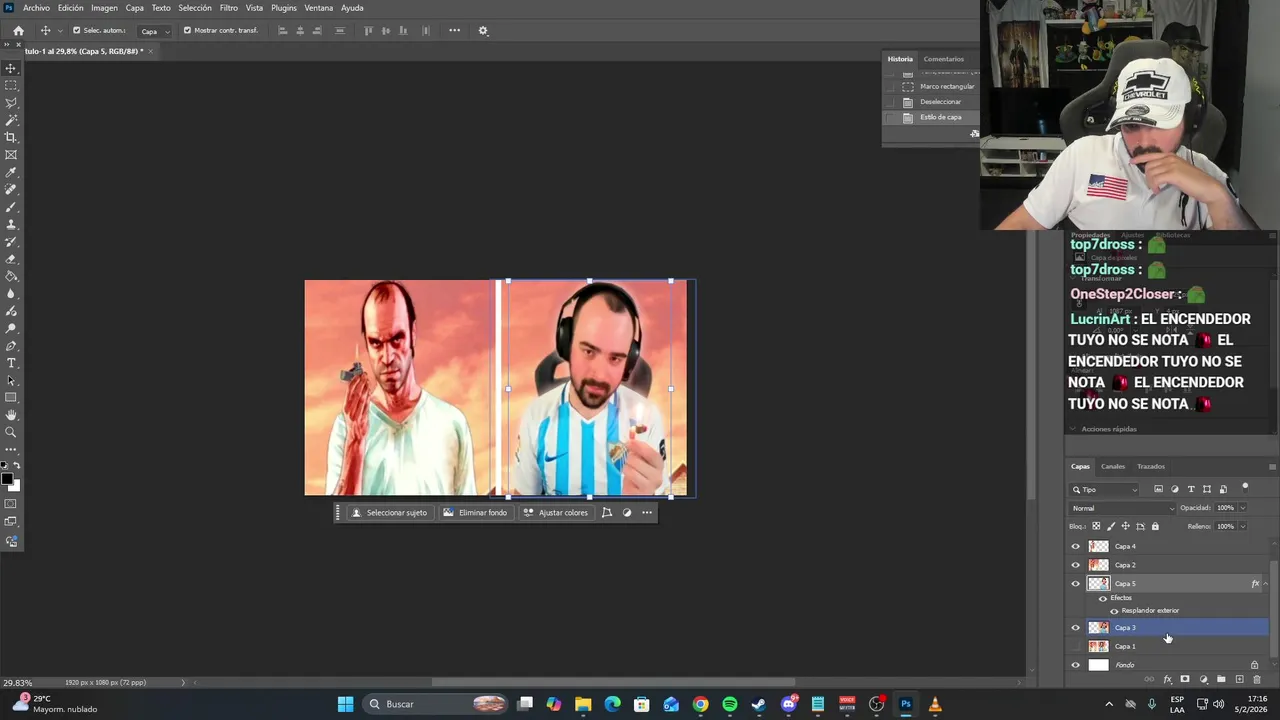Select the Brush tool
Viewport: 1280px width, 720px height.
point(11,207)
